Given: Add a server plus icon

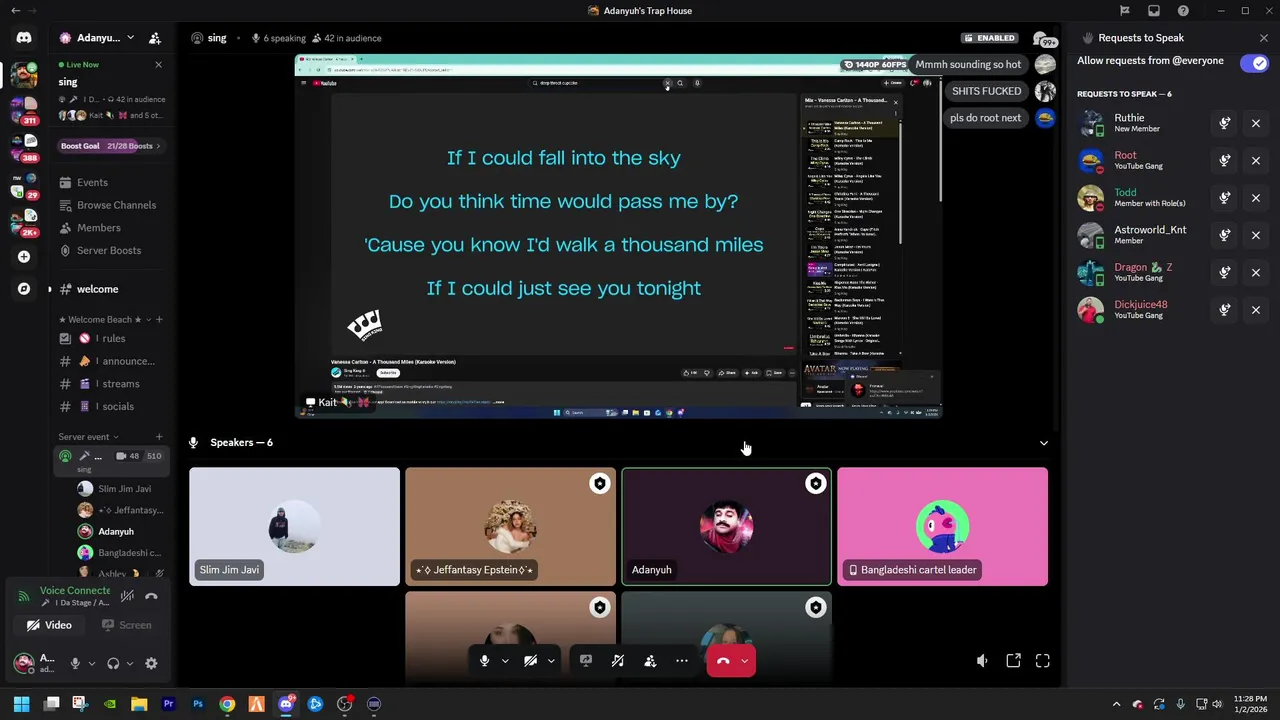Looking at the screenshot, I should tap(24, 257).
